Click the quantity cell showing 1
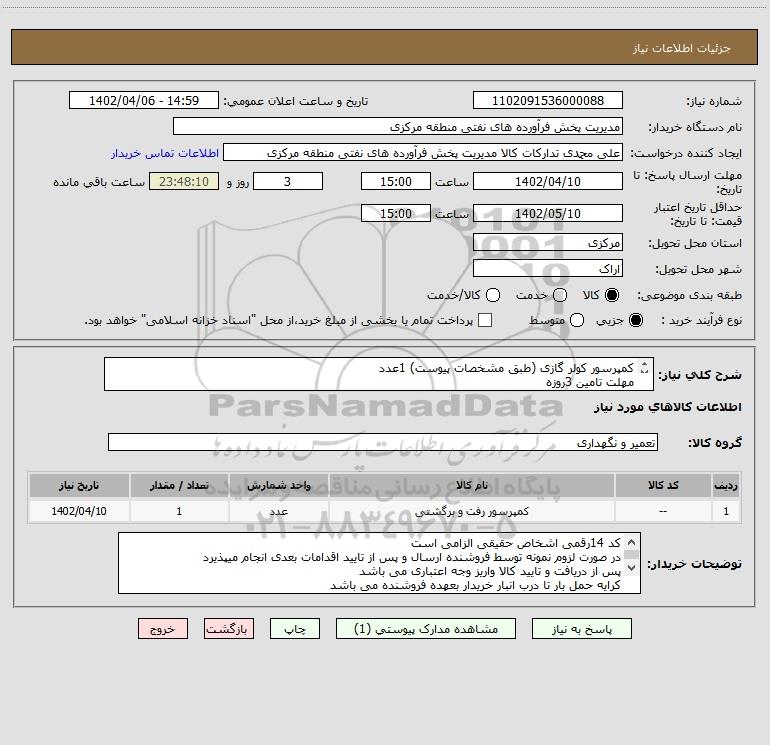 pyautogui.click(x=179, y=511)
